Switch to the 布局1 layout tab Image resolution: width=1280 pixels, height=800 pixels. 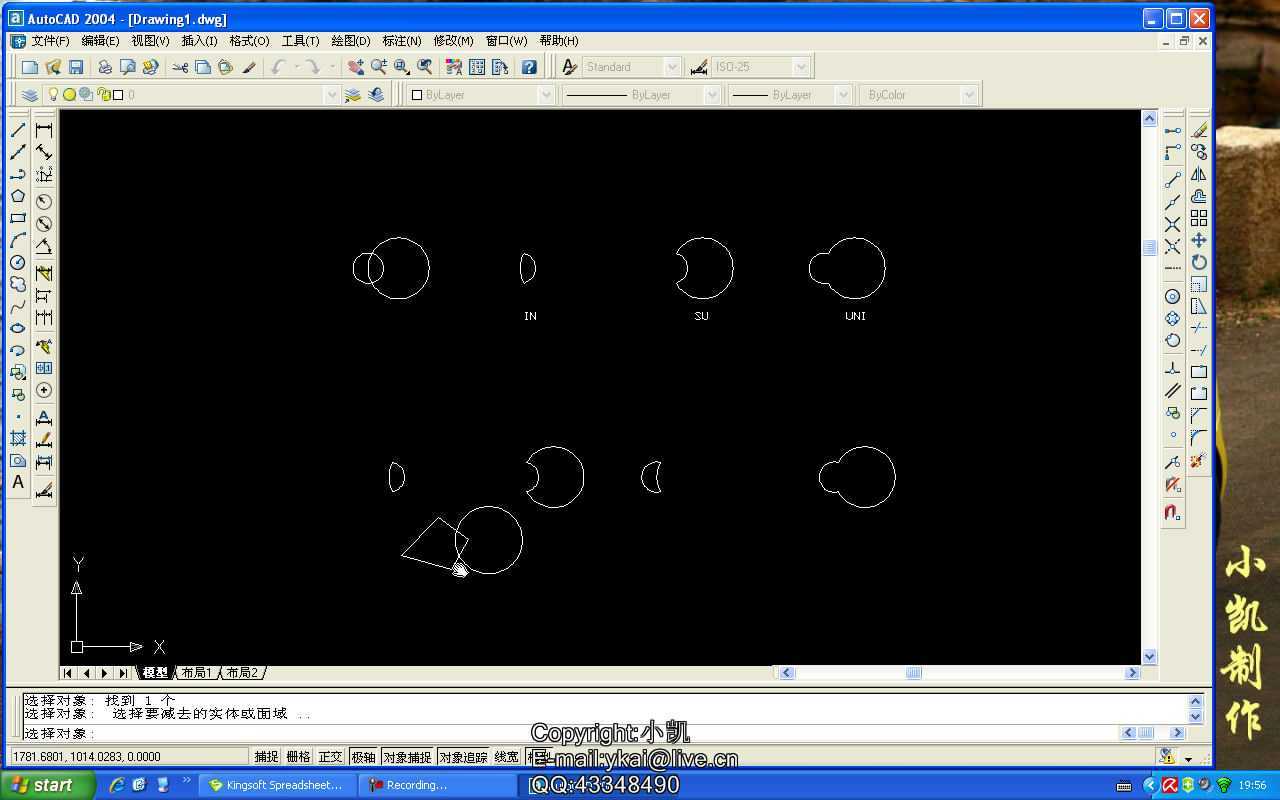[196, 673]
